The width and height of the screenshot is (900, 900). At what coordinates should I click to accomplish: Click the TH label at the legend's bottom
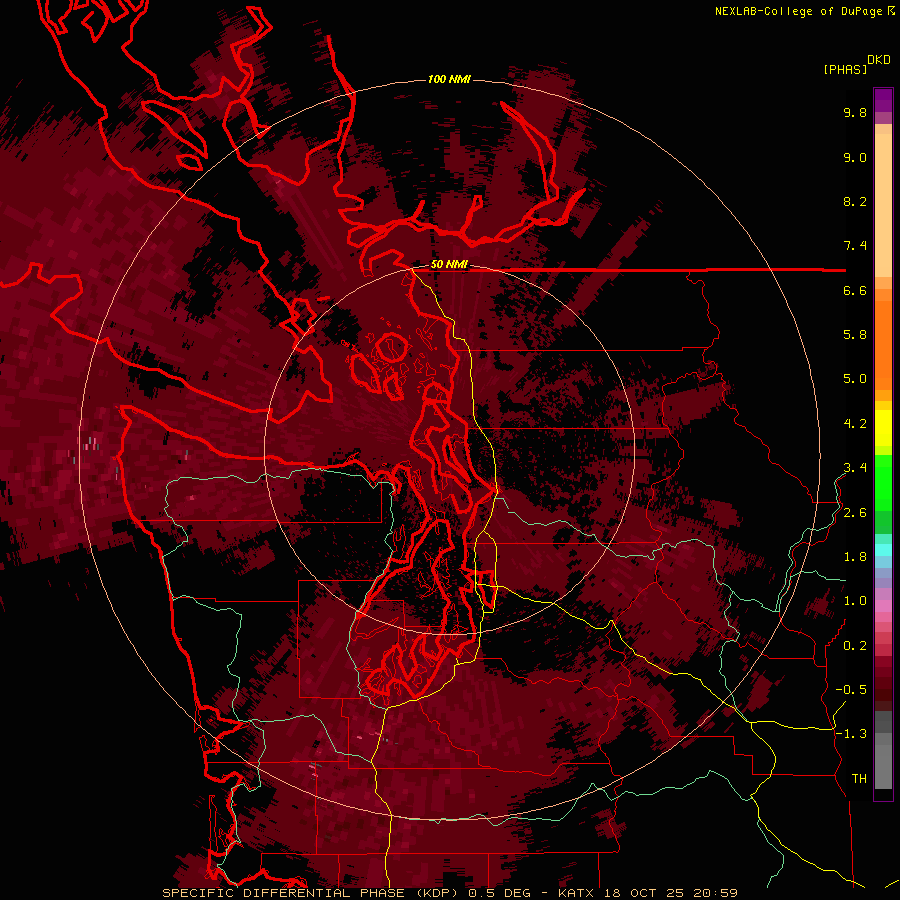[859, 779]
